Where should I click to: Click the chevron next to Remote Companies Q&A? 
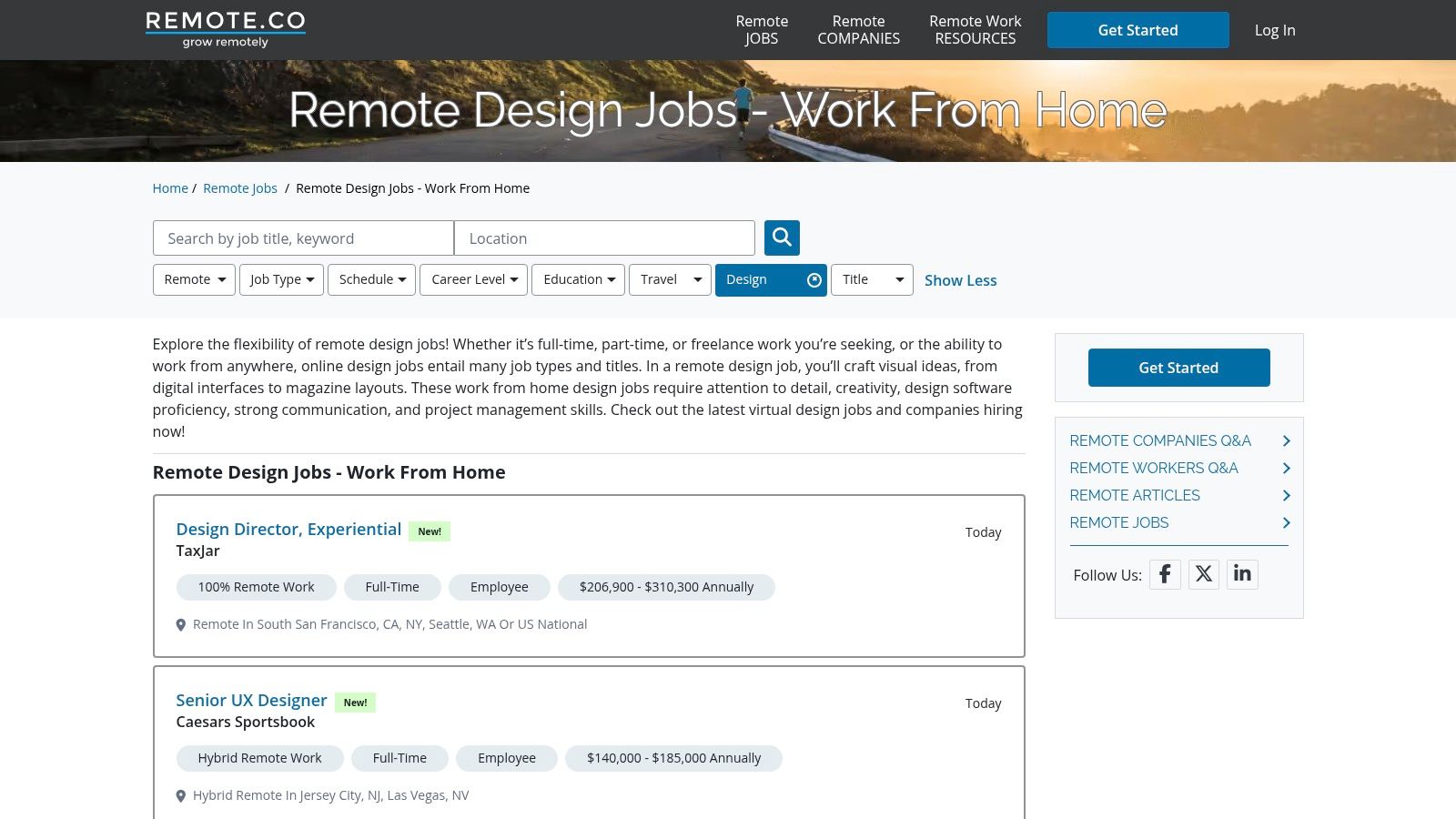(x=1286, y=440)
